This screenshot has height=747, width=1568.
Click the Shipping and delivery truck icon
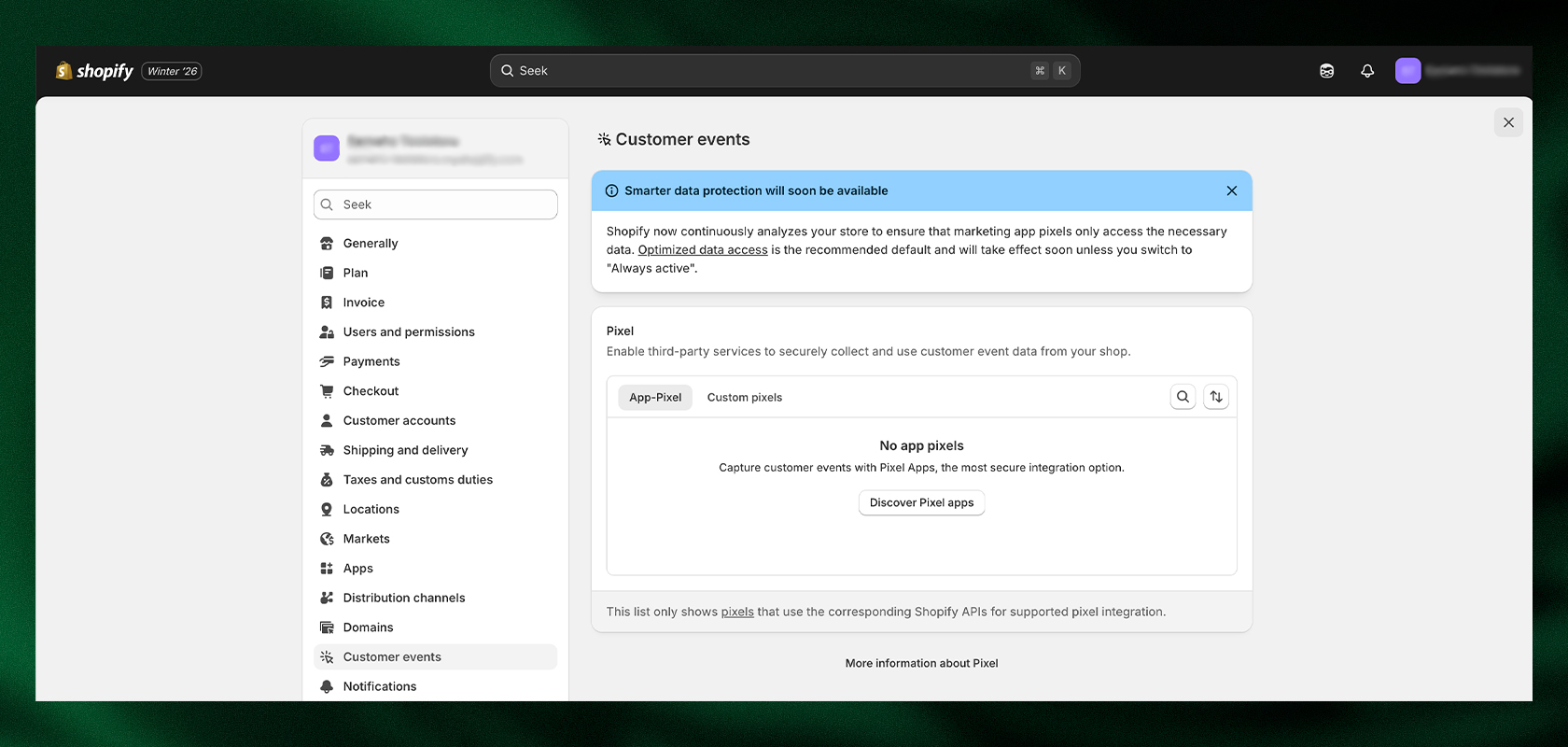[x=327, y=450]
